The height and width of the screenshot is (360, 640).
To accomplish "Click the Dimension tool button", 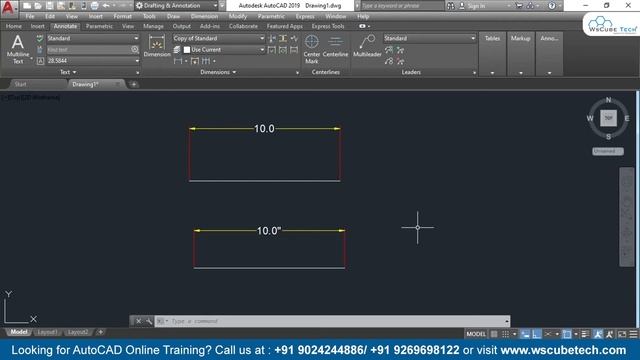I will [x=157, y=46].
